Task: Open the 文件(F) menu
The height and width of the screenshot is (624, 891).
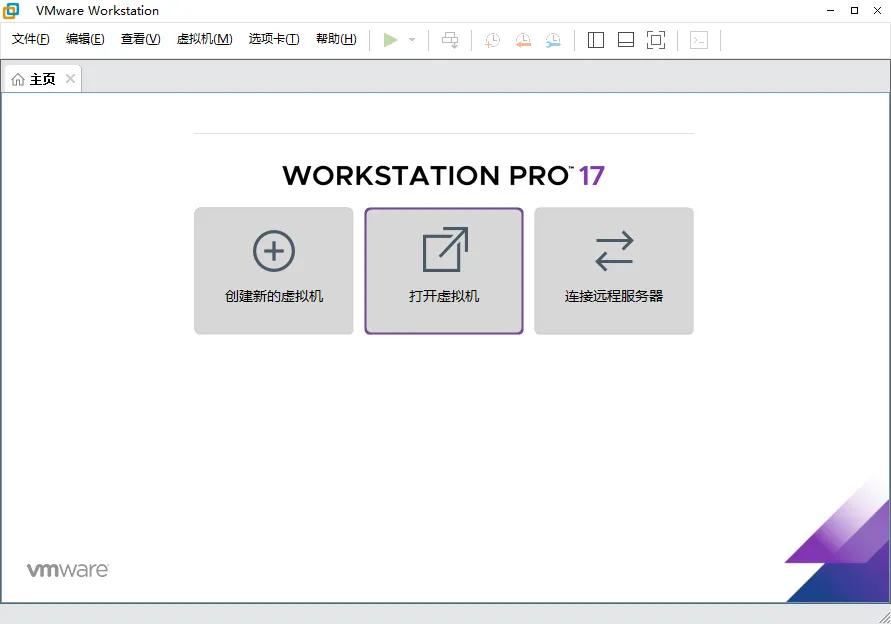Action: coord(31,39)
